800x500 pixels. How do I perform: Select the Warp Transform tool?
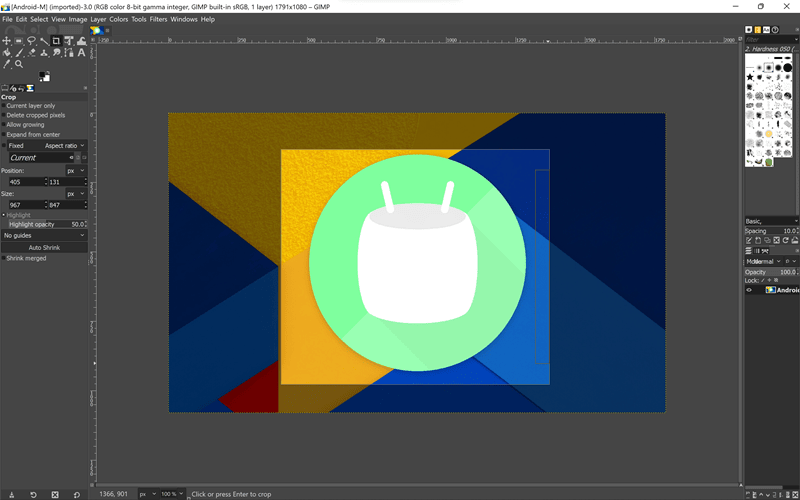click(81, 41)
